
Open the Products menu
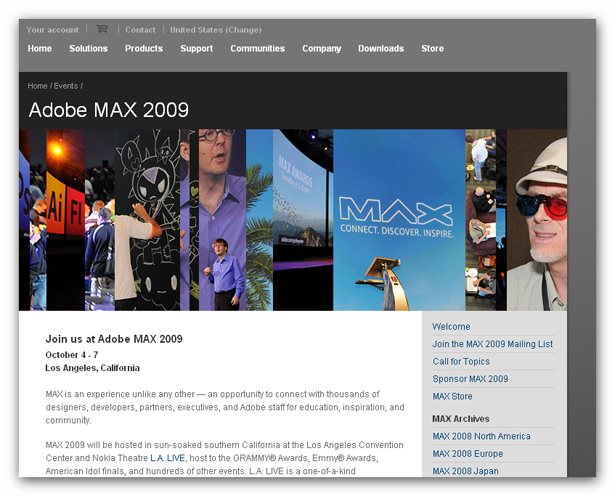144,49
